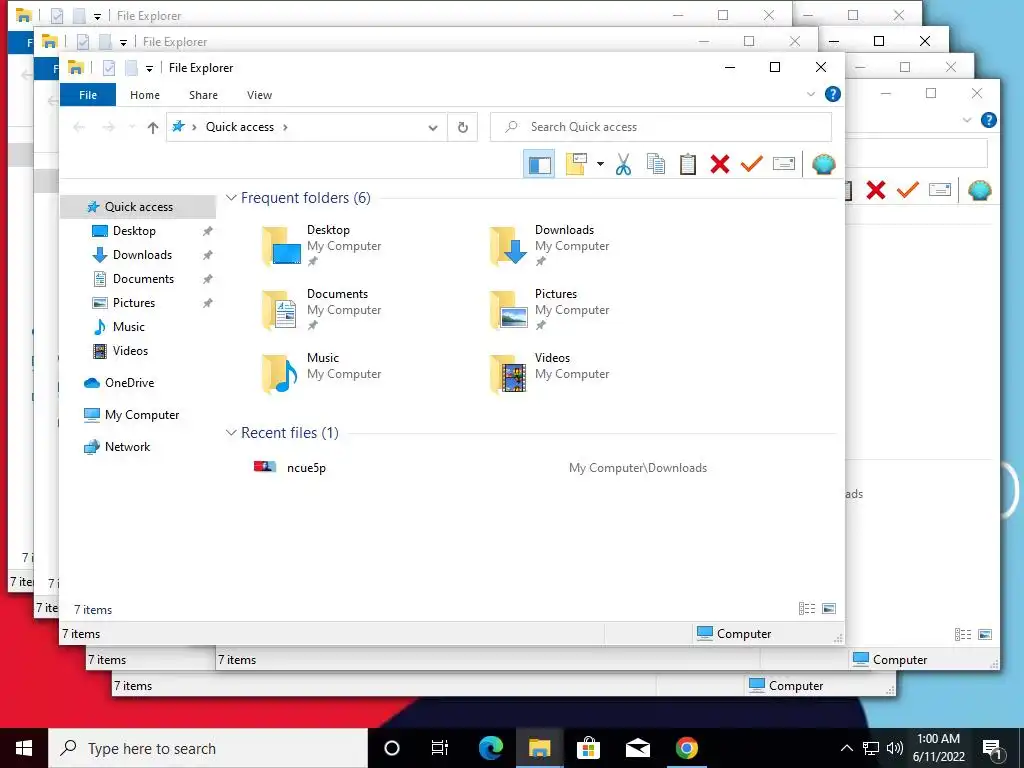Click the taskbar search box
This screenshot has height=768, width=1024.
tap(208, 748)
